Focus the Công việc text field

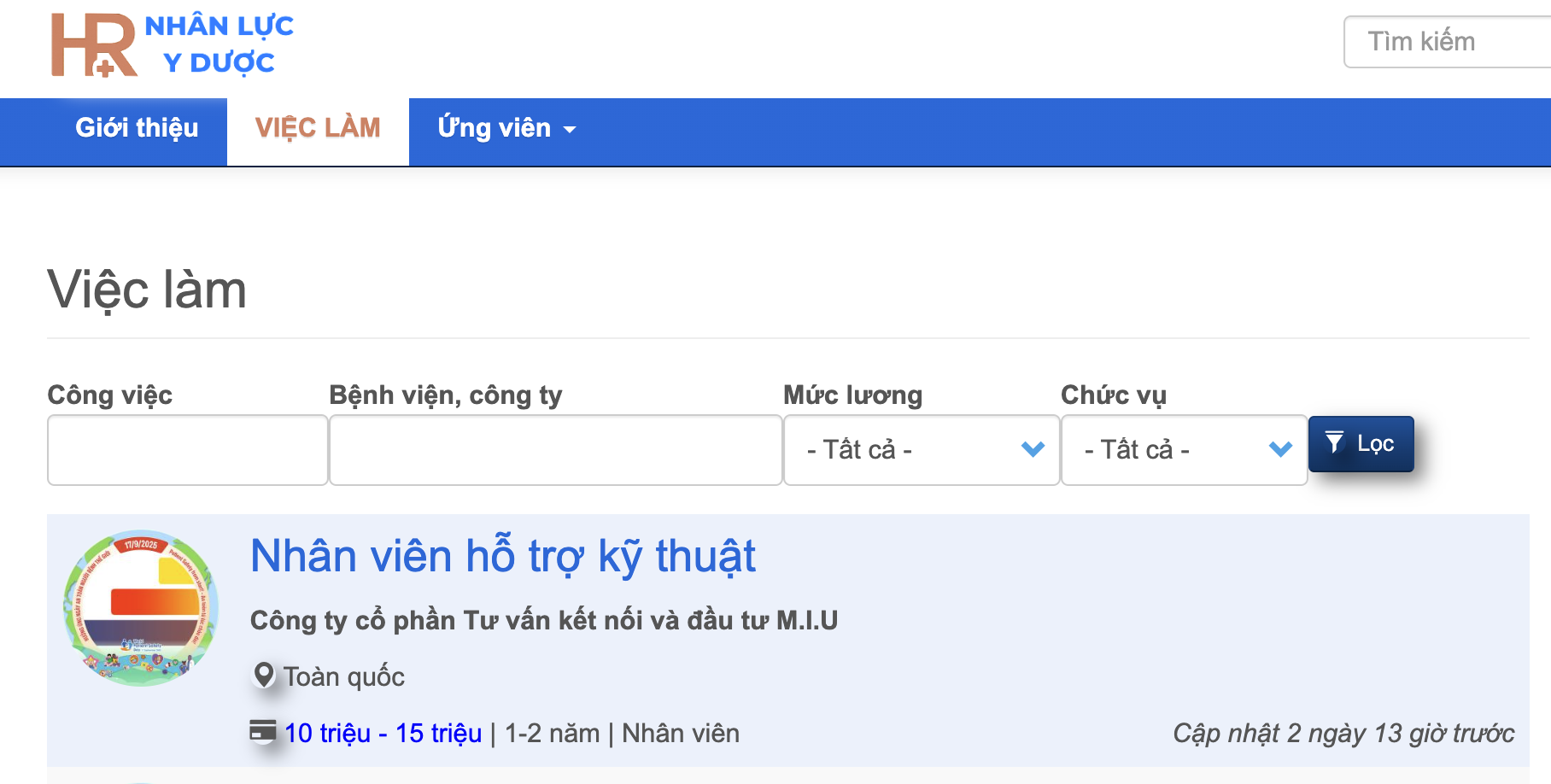click(188, 450)
